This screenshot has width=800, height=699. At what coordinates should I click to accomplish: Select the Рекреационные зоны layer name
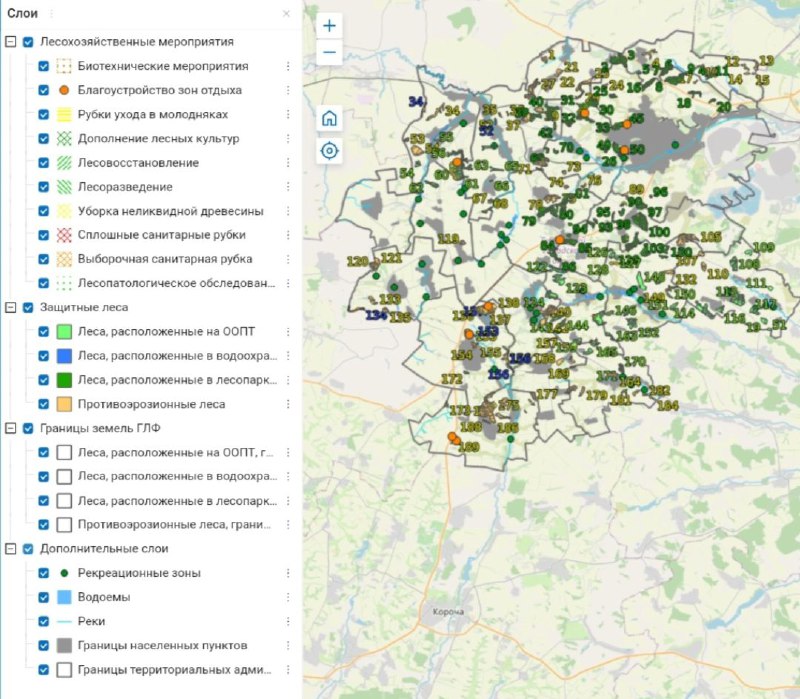139,573
